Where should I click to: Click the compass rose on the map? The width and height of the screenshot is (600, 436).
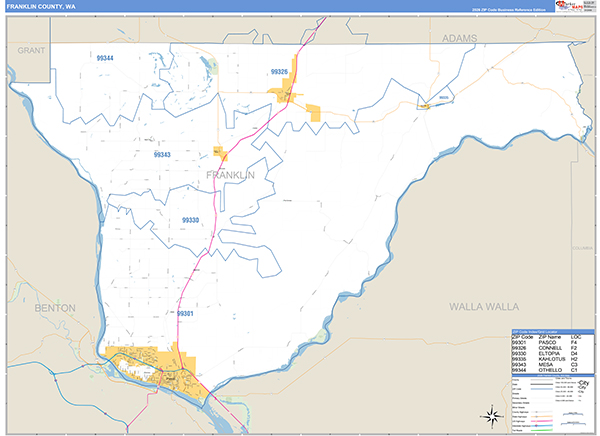point(492,415)
